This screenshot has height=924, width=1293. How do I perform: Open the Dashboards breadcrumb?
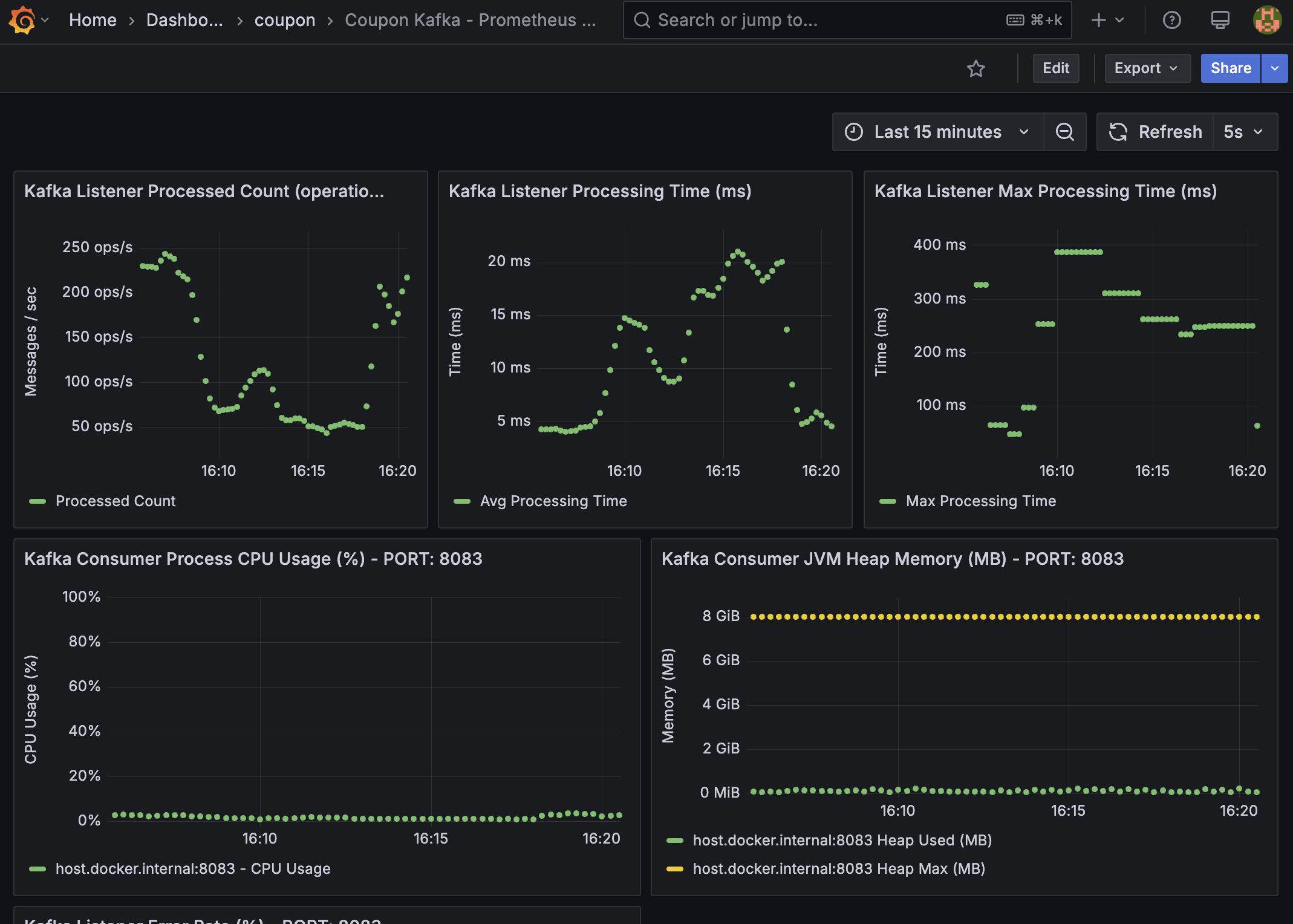(184, 20)
